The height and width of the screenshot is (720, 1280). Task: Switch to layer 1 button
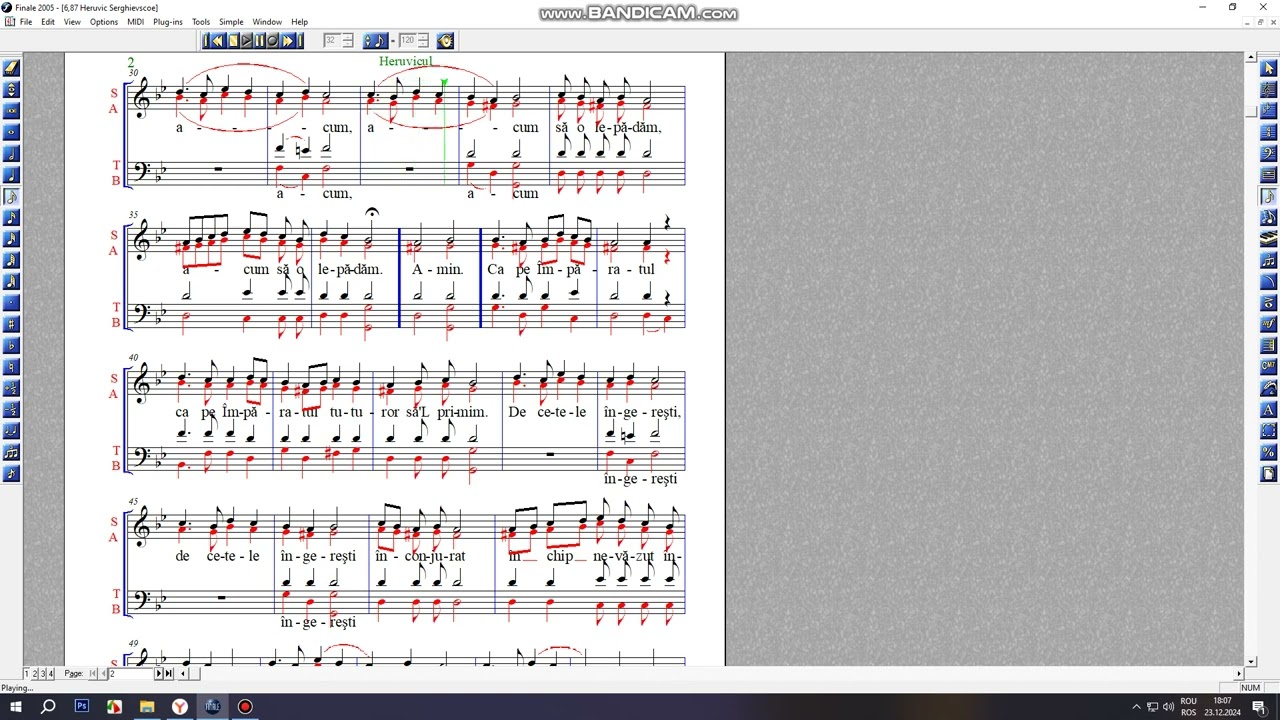(26, 674)
